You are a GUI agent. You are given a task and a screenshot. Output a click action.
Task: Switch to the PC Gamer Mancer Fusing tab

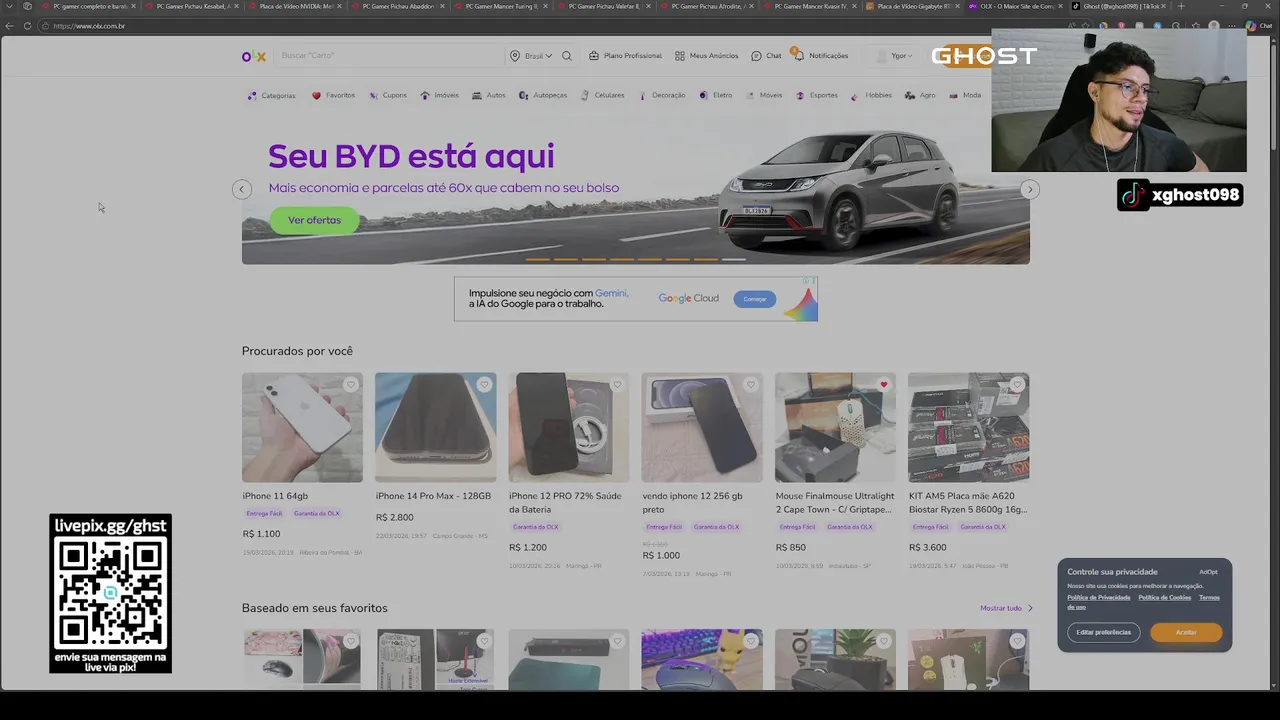coord(503,6)
